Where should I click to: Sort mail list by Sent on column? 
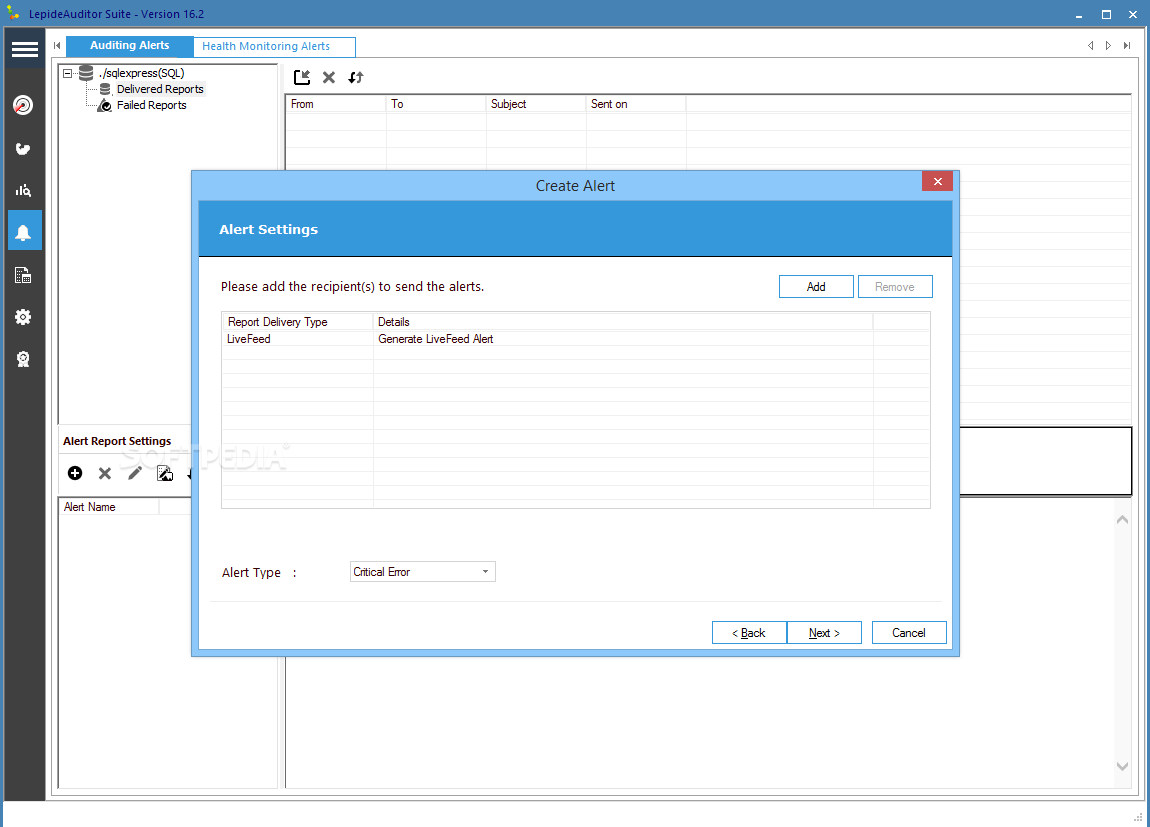(x=636, y=104)
